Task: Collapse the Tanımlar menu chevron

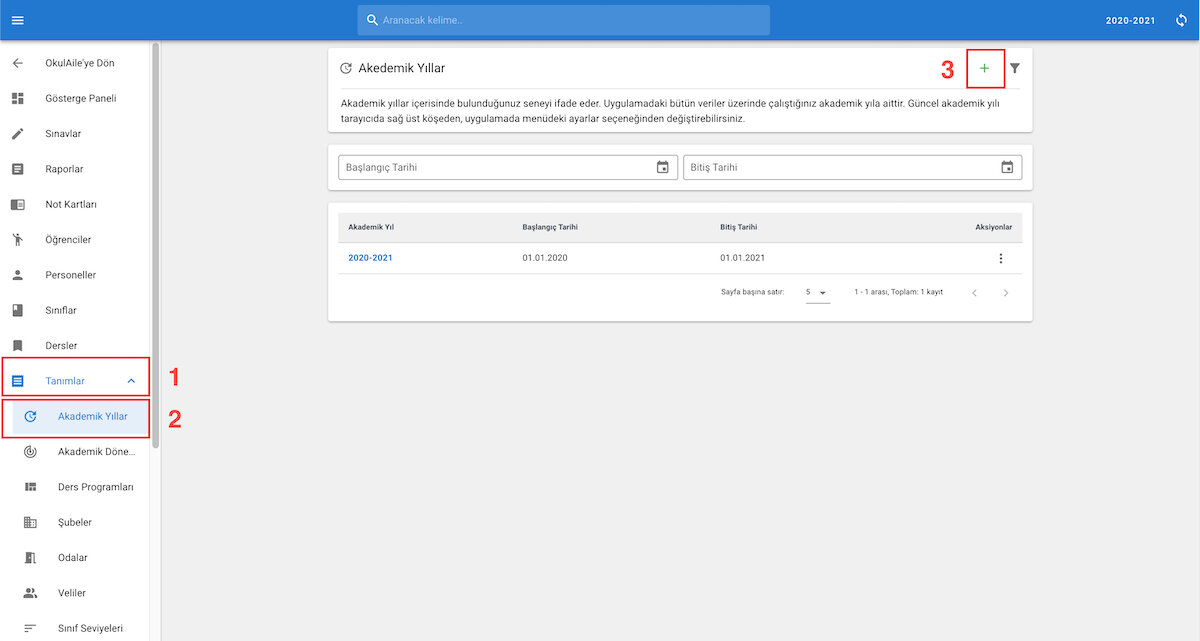Action: [131, 381]
